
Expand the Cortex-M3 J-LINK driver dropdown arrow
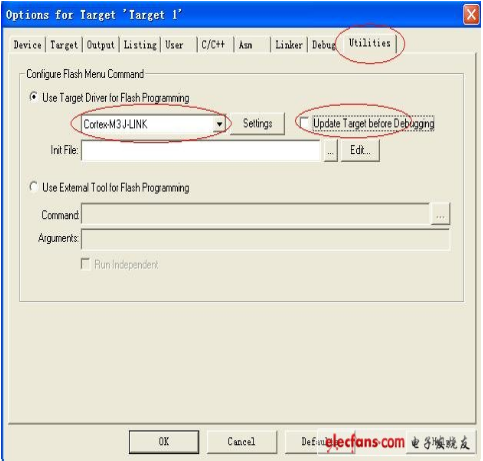219,124
